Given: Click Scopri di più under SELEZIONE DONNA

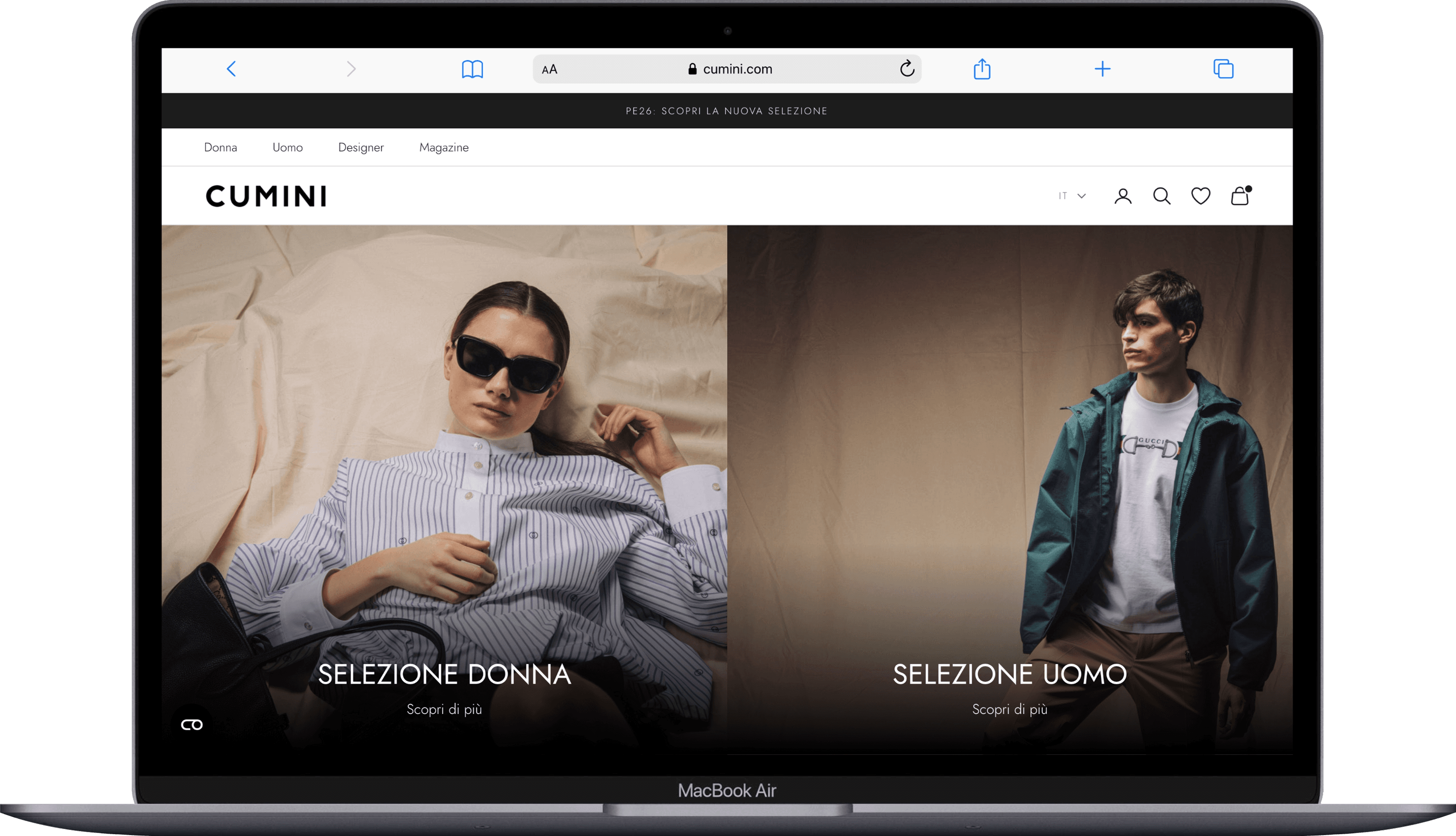Looking at the screenshot, I should click(x=444, y=709).
